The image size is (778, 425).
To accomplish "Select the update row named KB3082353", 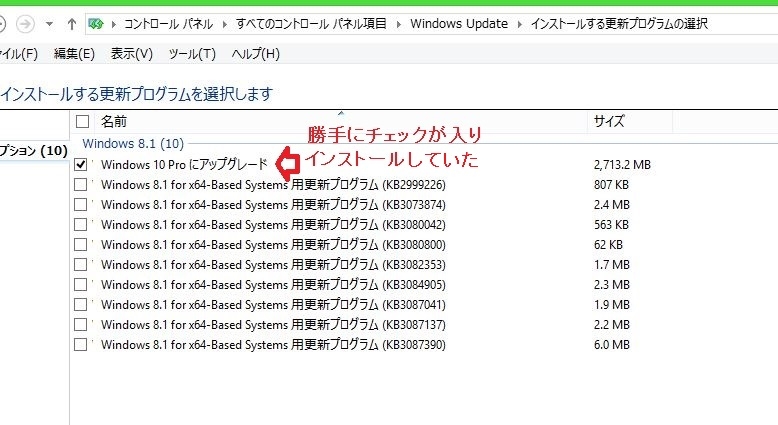I will (273, 264).
